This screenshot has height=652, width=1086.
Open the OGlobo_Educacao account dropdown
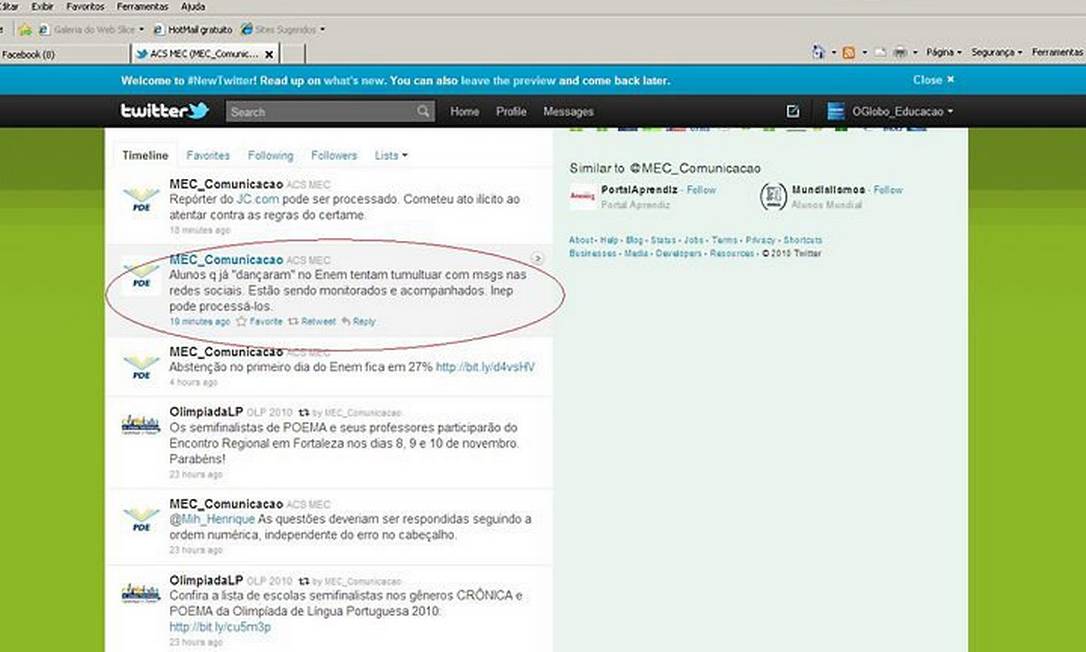pos(890,112)
